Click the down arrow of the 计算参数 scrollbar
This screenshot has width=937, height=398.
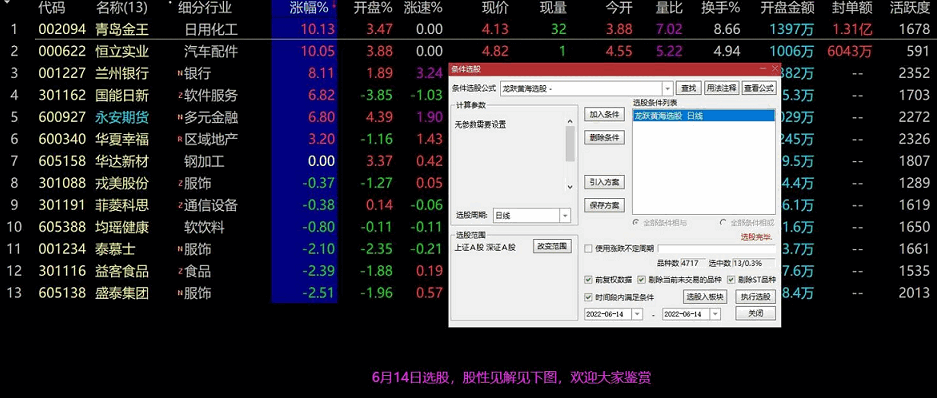(x=570, y=187)
